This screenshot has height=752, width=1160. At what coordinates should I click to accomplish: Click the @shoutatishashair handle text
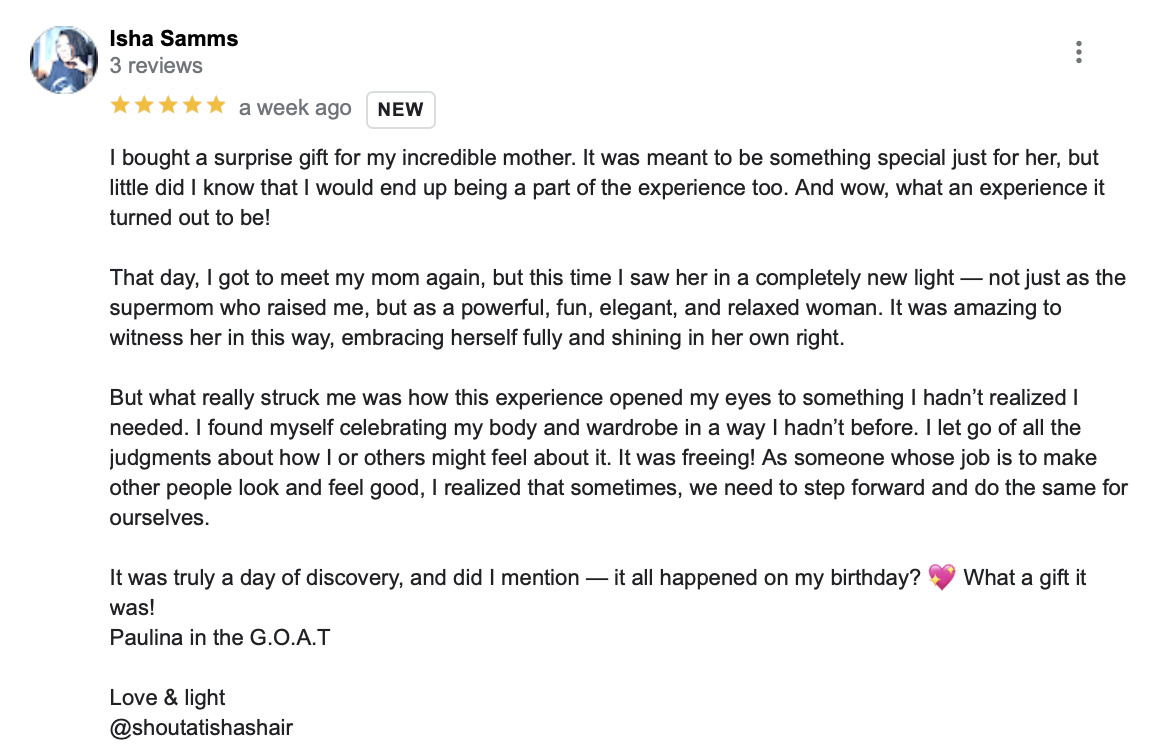coord(201,728)
